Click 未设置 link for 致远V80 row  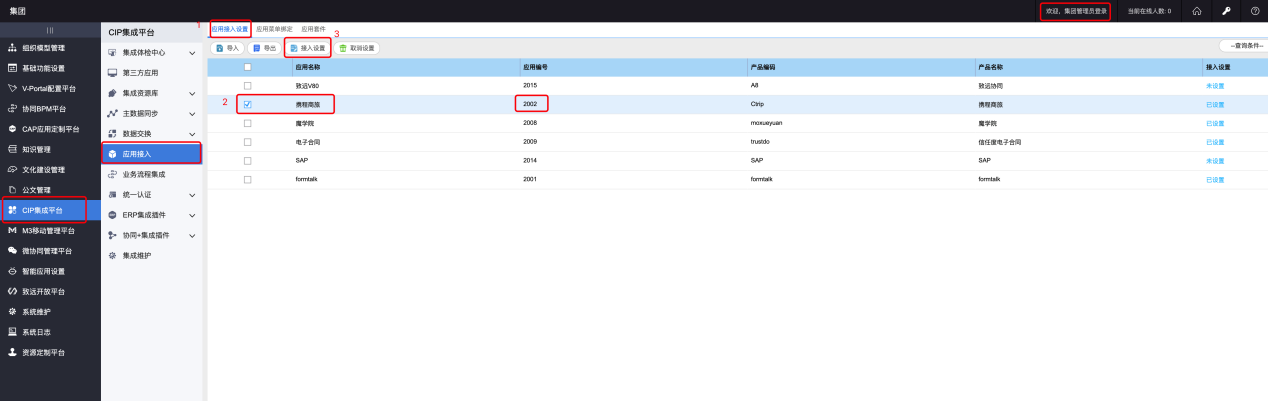1215,86
